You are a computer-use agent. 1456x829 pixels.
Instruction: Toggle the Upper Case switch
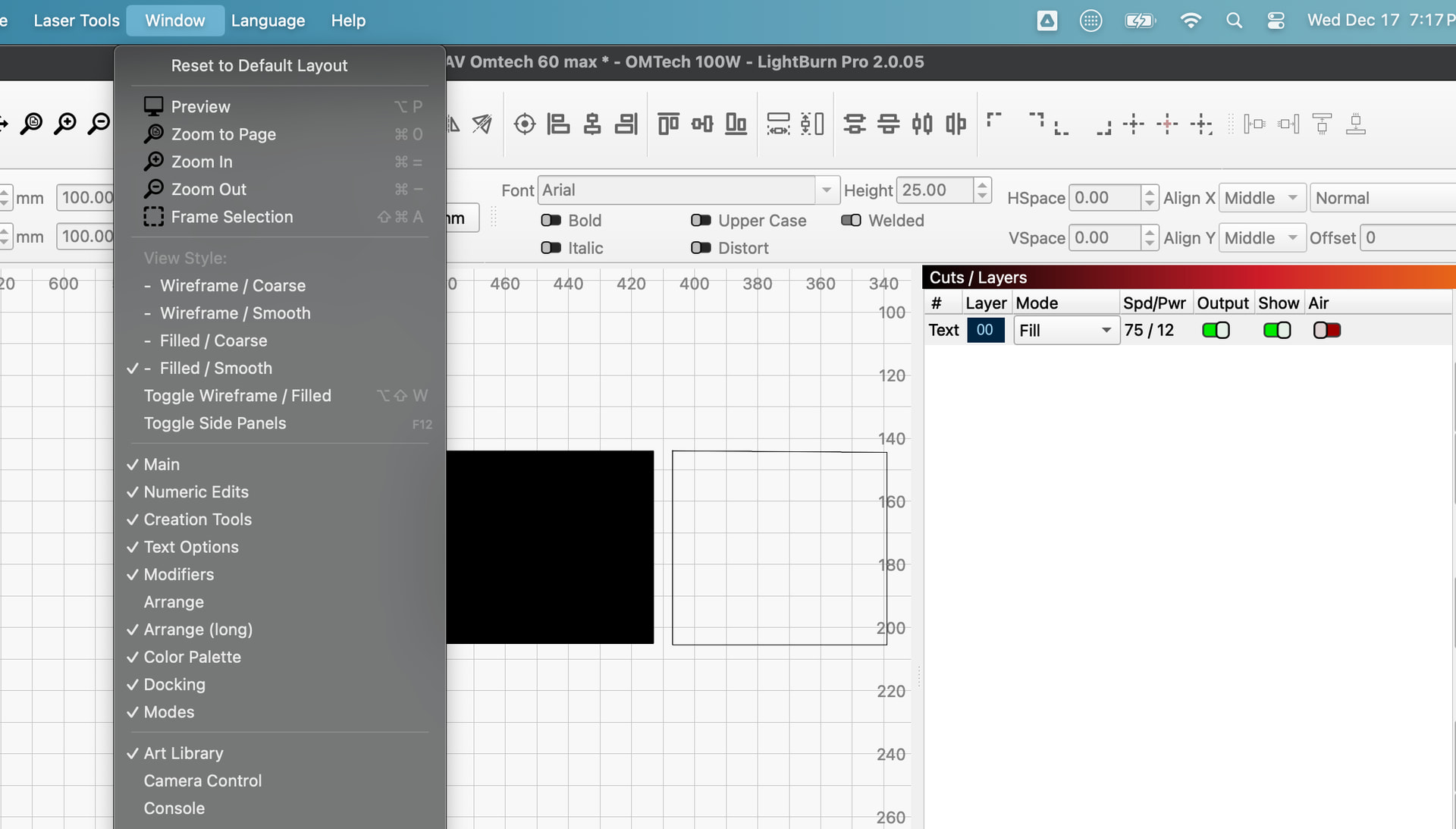701,221
